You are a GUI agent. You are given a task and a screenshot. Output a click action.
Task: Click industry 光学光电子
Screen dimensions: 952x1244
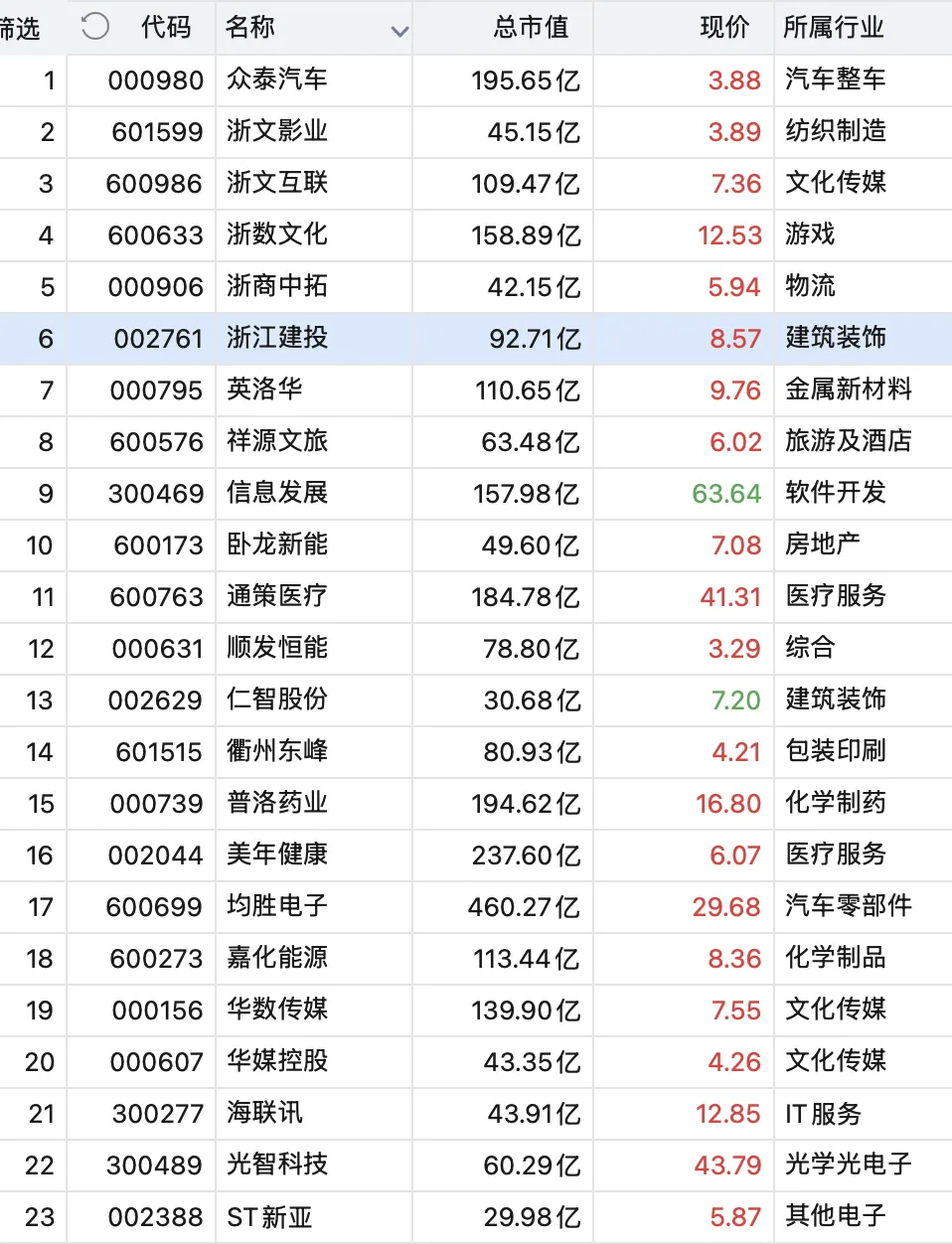pos(849,1165)
